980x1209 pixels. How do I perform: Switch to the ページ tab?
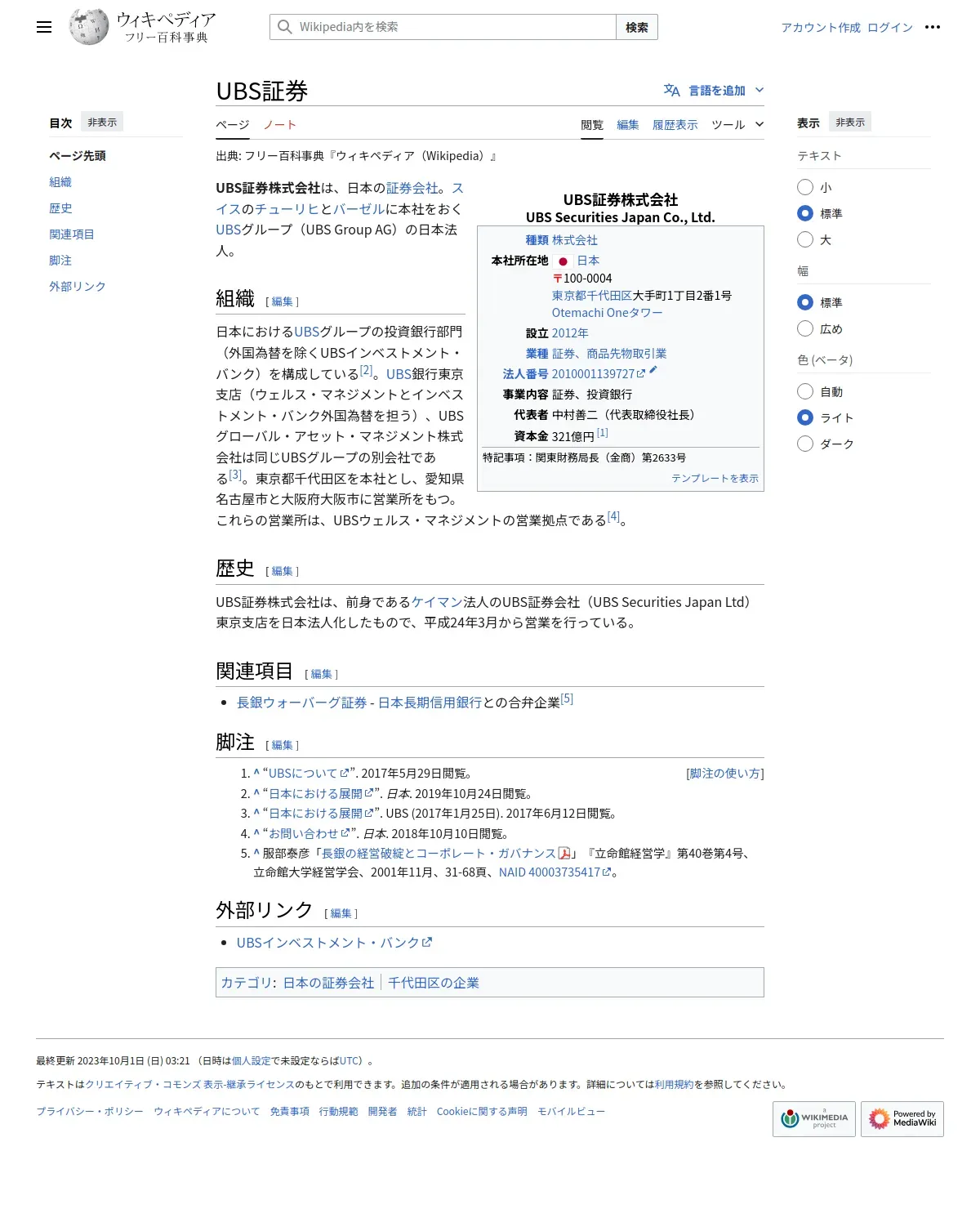tap(232, 124)
